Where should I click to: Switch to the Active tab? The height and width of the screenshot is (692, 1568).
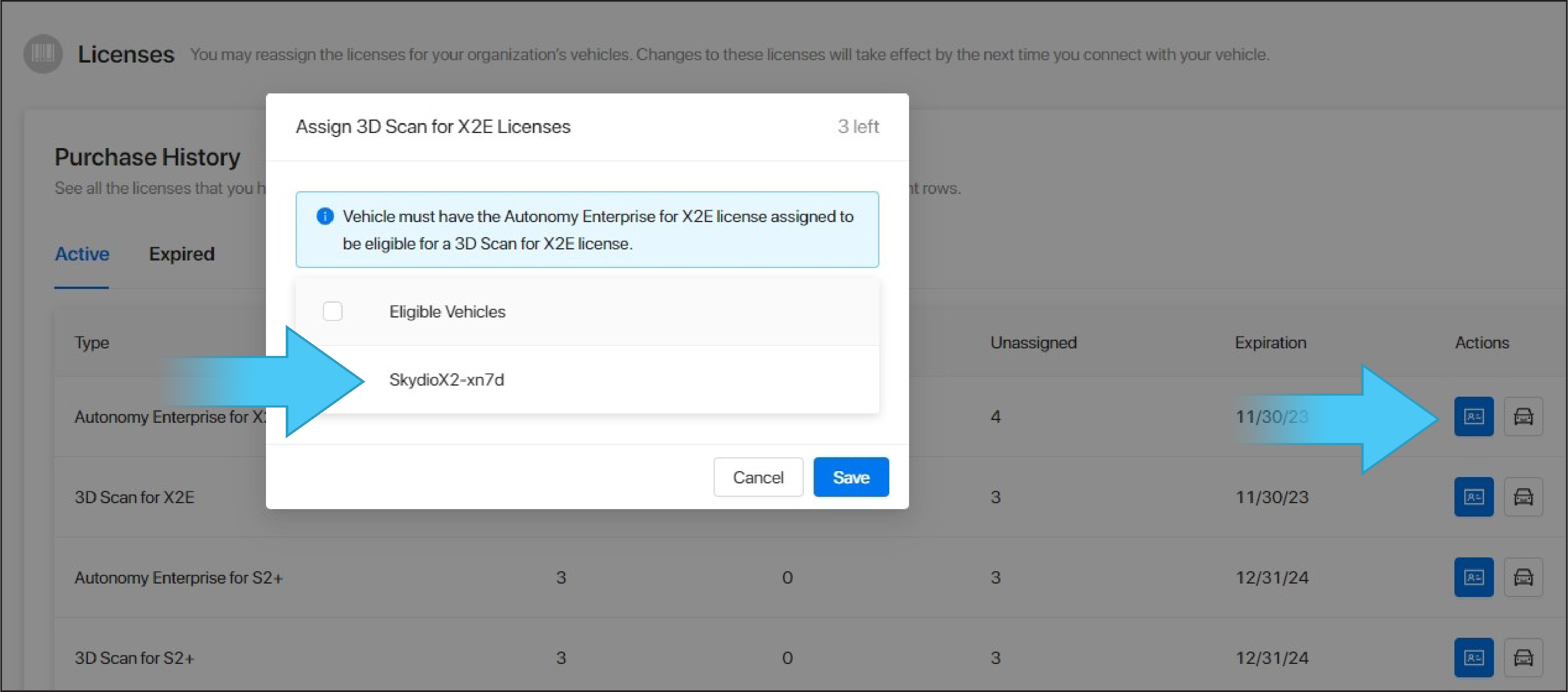[x=82, y=254]
